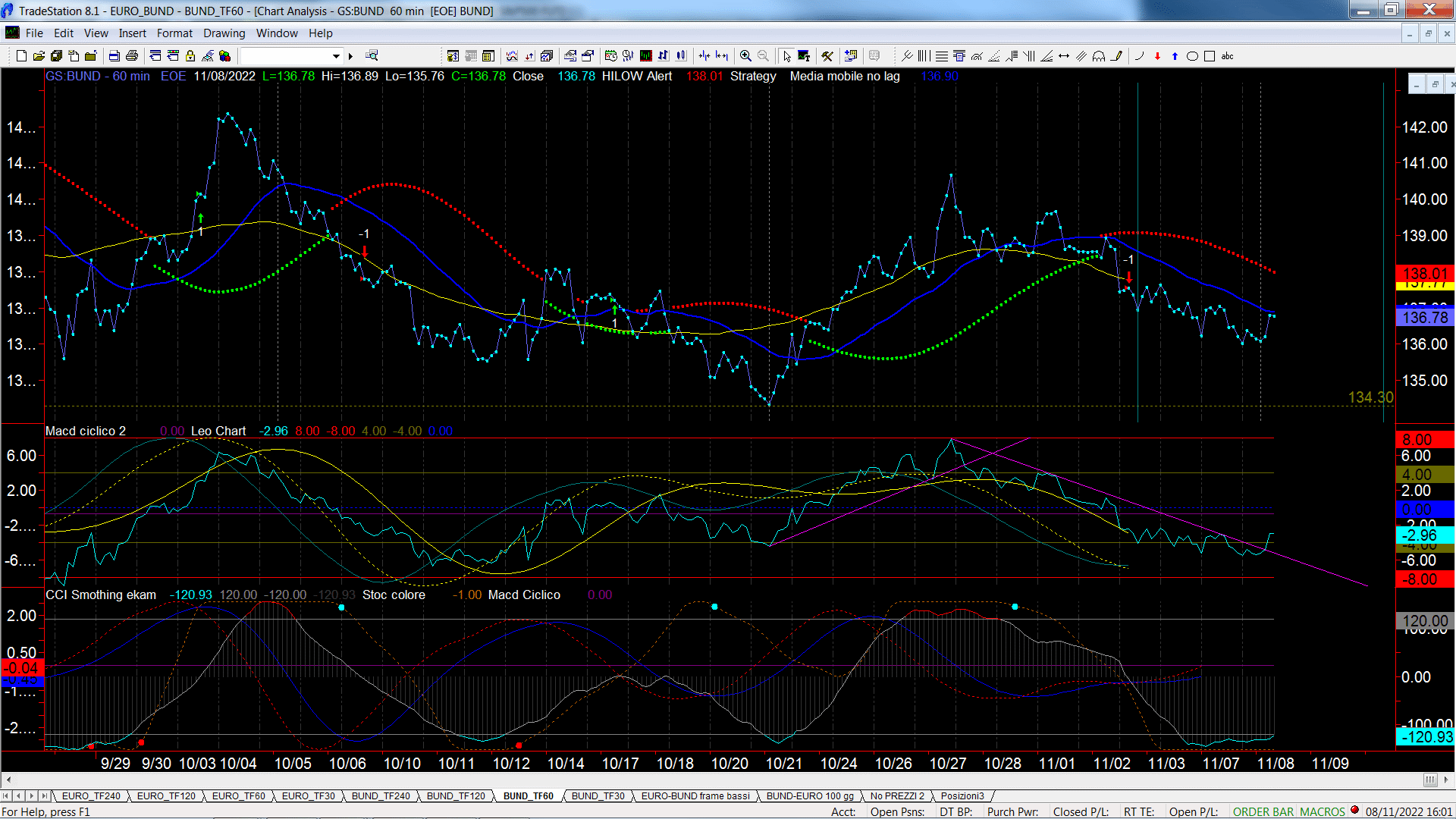Open the Format menu
The image size is (1456, 819).
[174, 33]
